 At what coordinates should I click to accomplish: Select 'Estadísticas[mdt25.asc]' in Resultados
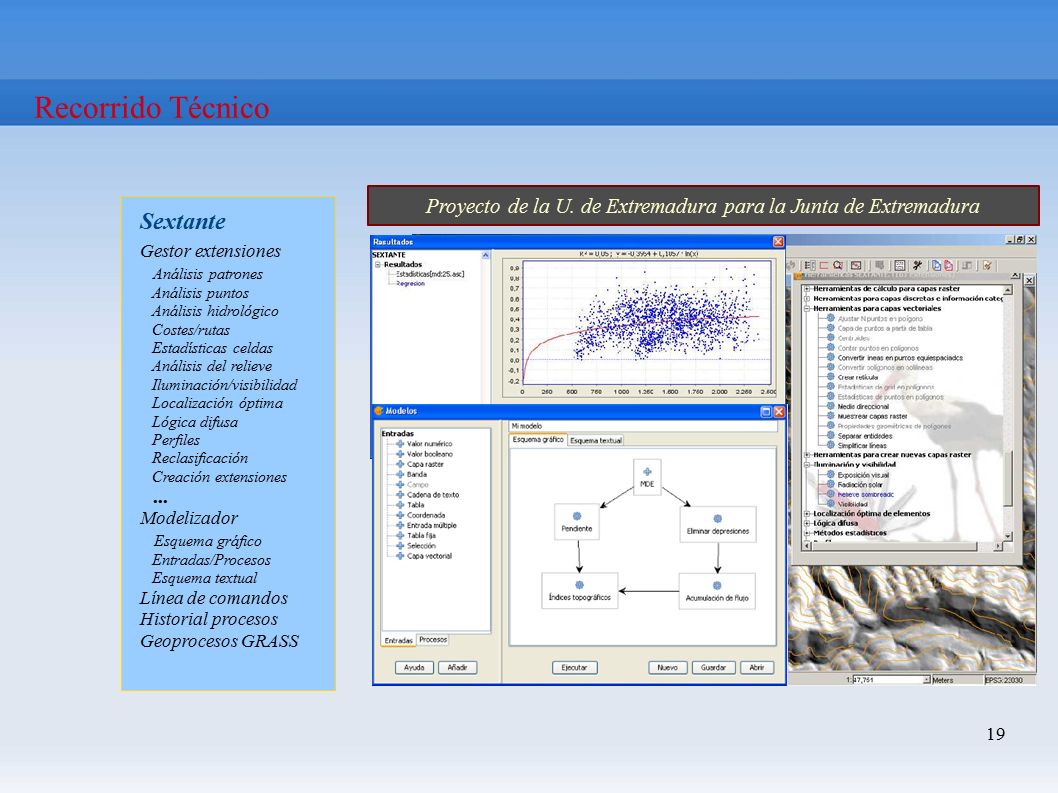point(430,274)
